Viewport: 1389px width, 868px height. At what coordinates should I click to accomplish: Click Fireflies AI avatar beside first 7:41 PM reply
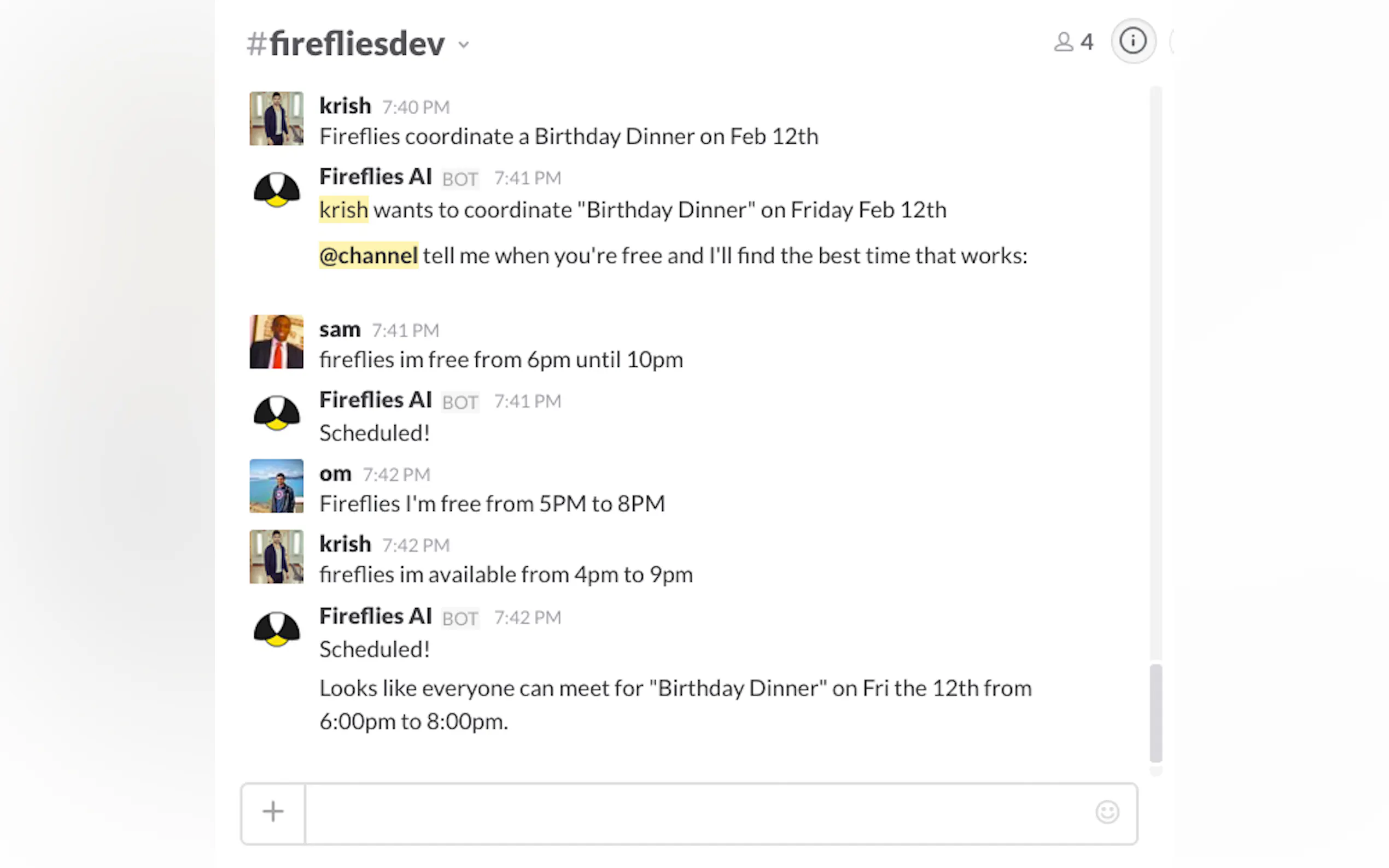(277, 190)
